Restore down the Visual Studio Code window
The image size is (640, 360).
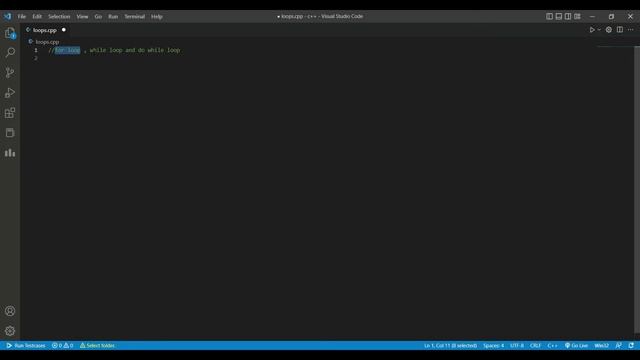(x=611, y=16)
